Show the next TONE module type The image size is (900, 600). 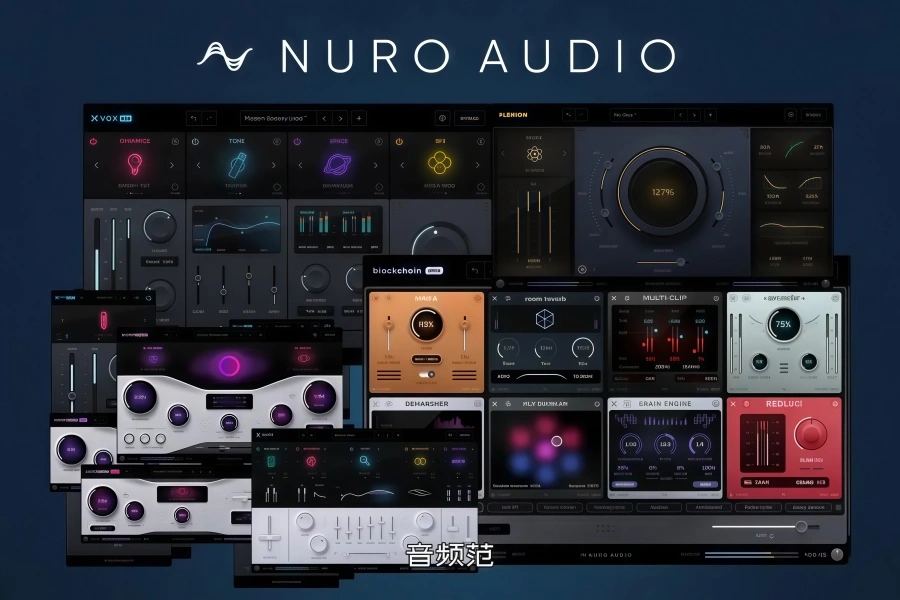pos(273,165)
